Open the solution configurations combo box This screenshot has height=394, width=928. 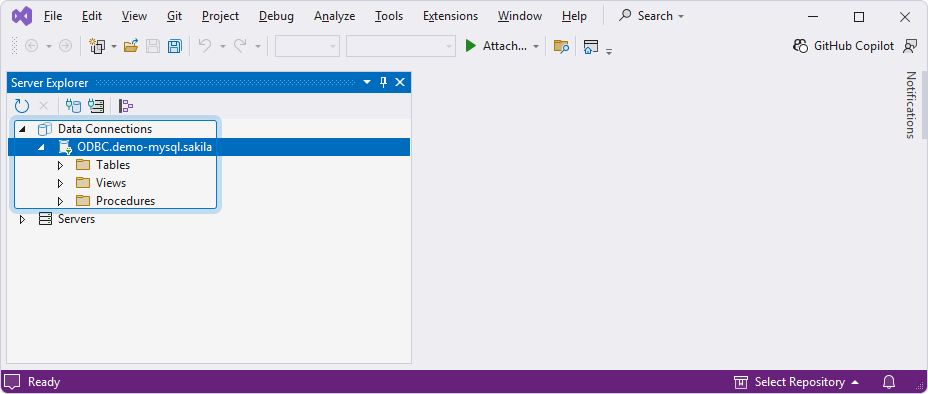[307, 46]
